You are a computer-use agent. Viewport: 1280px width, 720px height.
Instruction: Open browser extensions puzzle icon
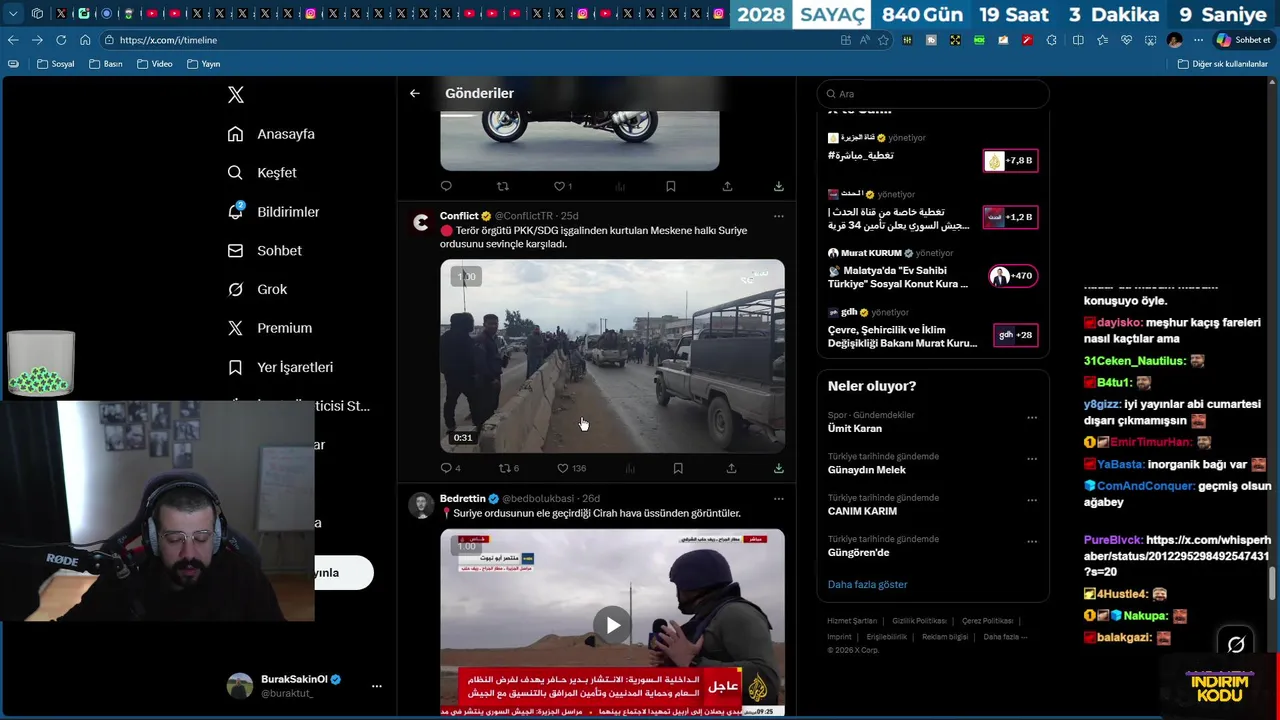point(1051,40)
